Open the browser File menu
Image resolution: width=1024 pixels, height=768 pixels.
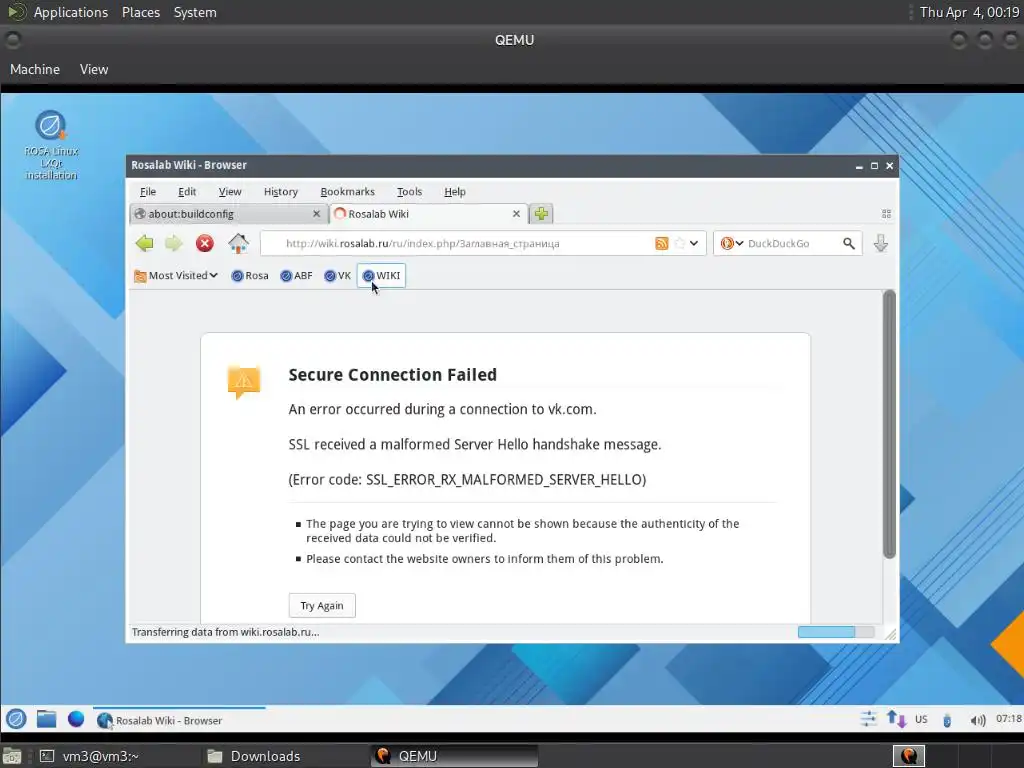click(x=148, y=191)
